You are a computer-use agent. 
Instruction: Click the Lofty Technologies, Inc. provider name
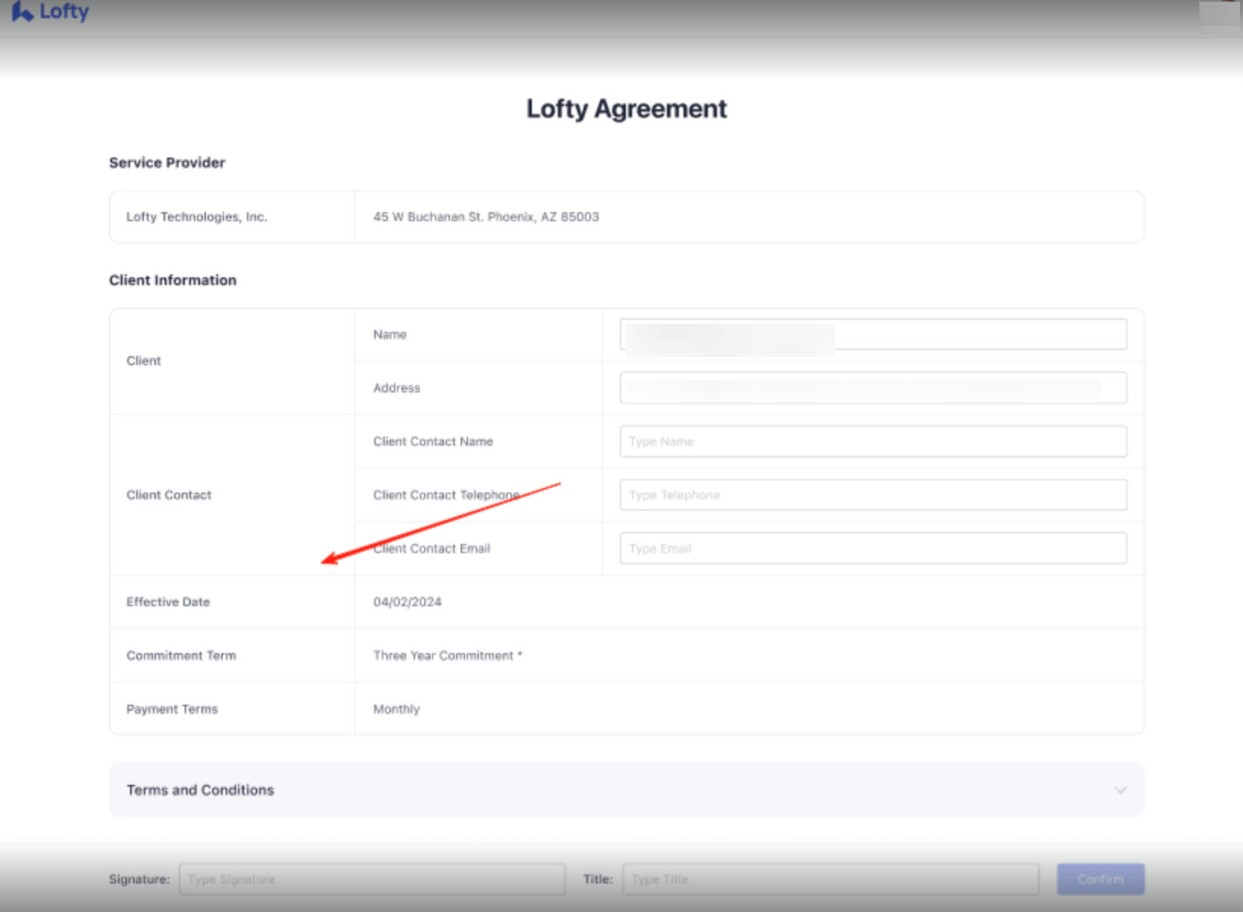197,217
